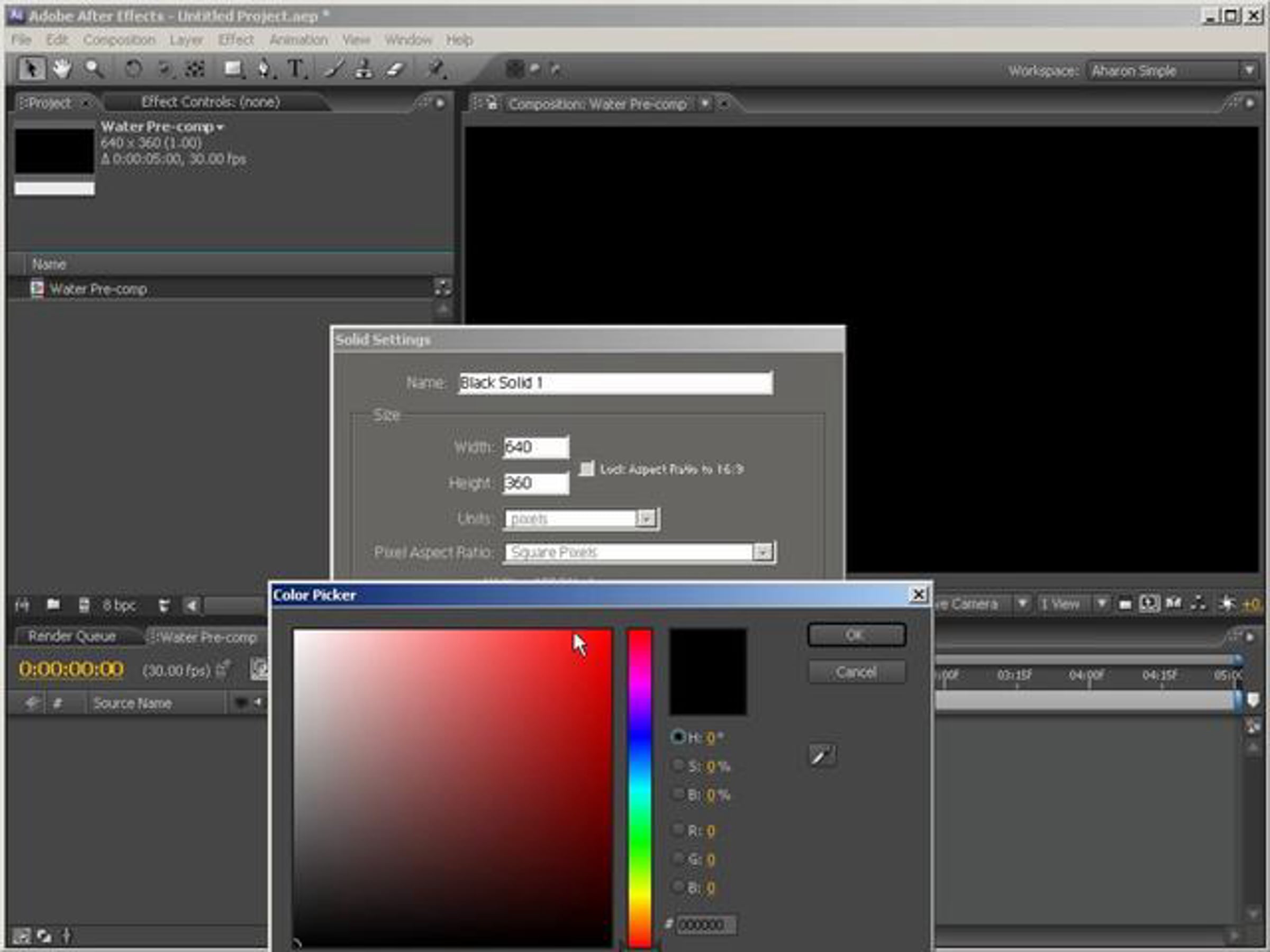Click the 8 bpc color depth indicator
Viewport: 1270px width, 952px height.
(119, 606)
